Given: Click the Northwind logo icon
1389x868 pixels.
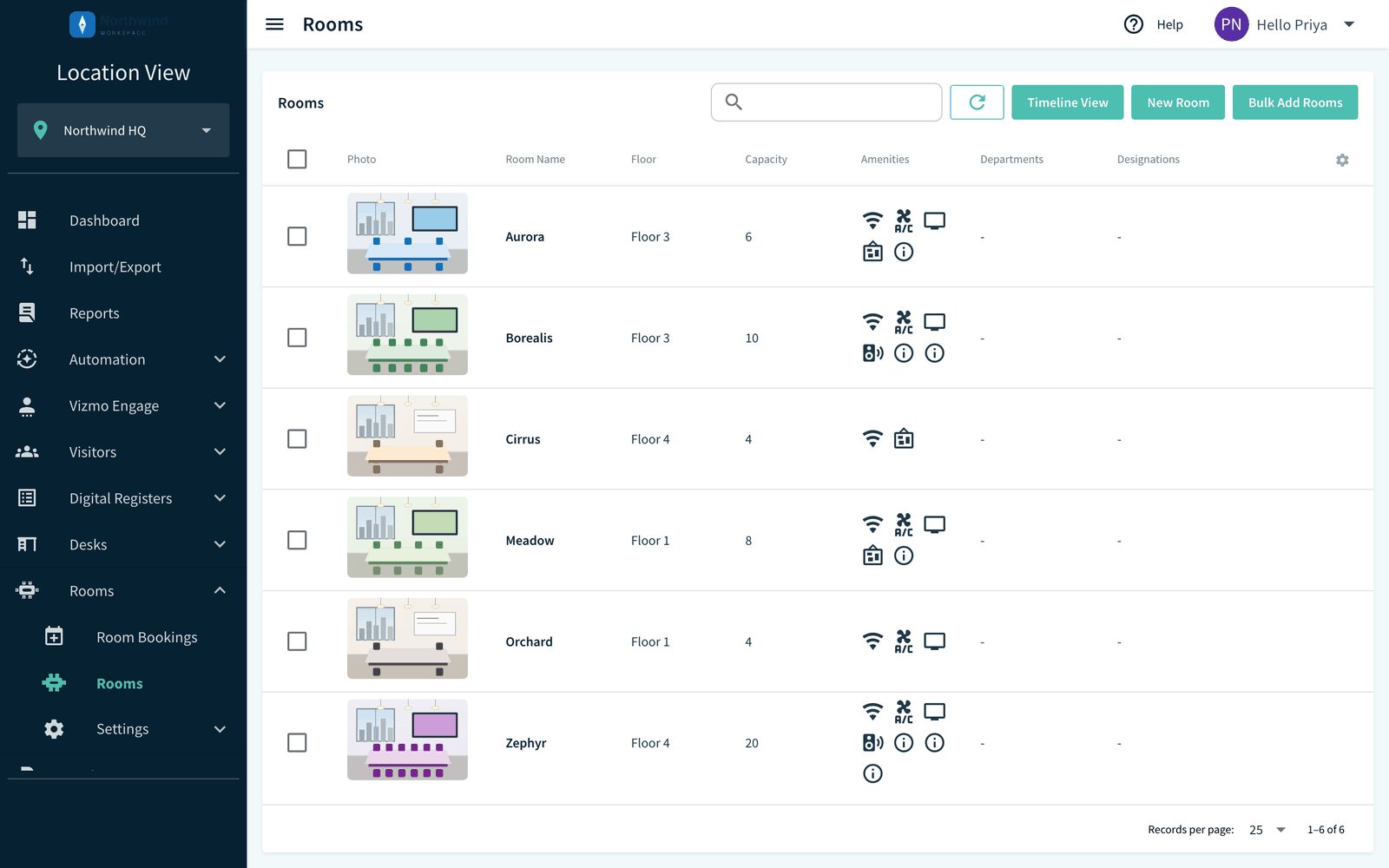Looking at the screenshot, I should (82, 24).
